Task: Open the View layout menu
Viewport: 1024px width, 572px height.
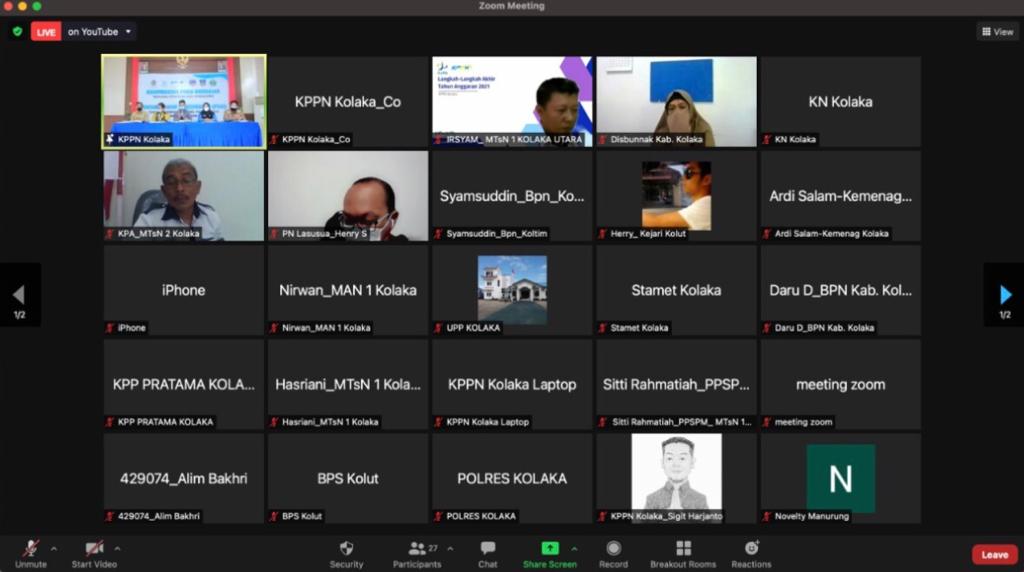Action: (x=997, y=32)
